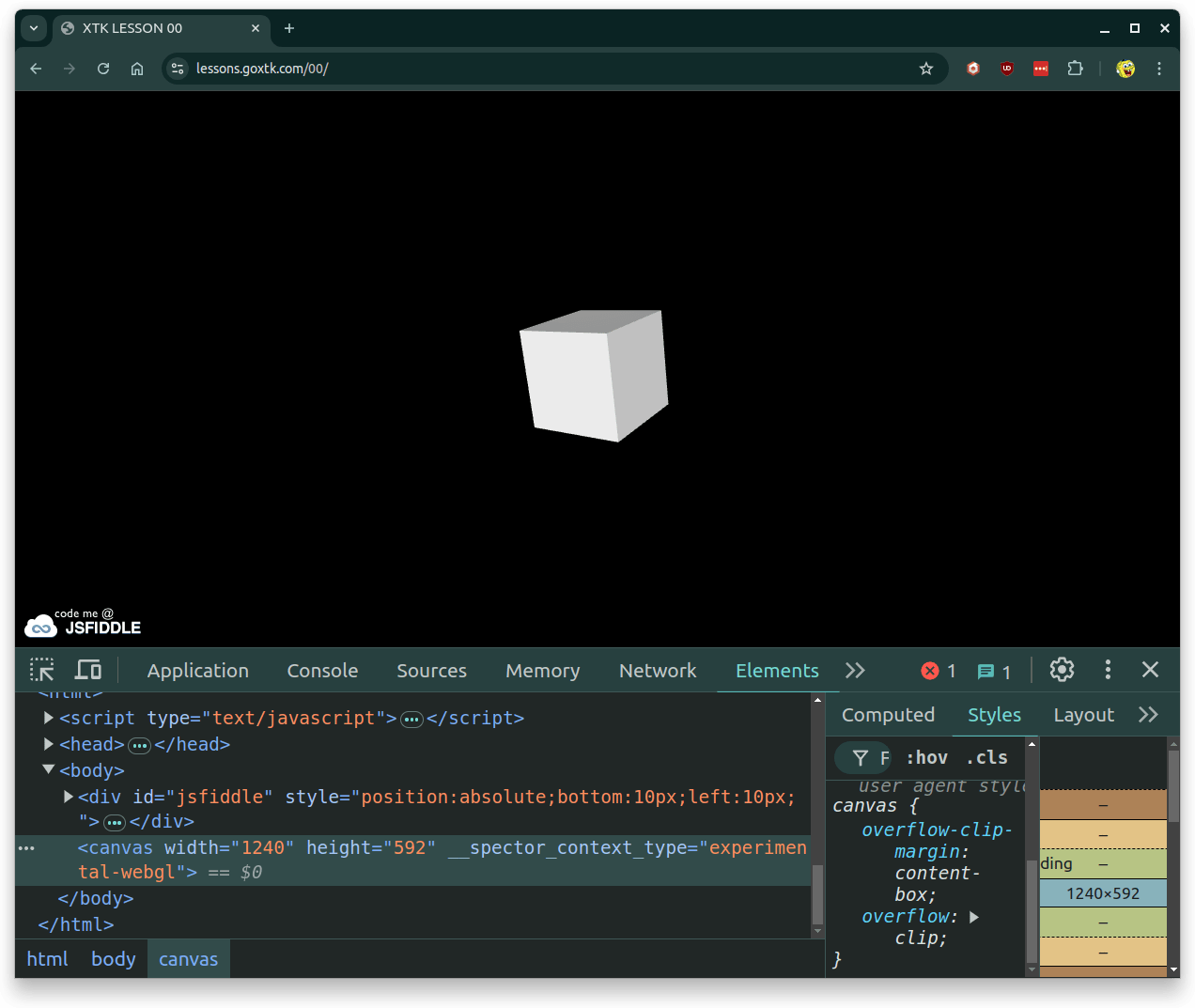Select the canvas element row
The height and width of the screenshot is (1008, 1195).
[413, 860]
